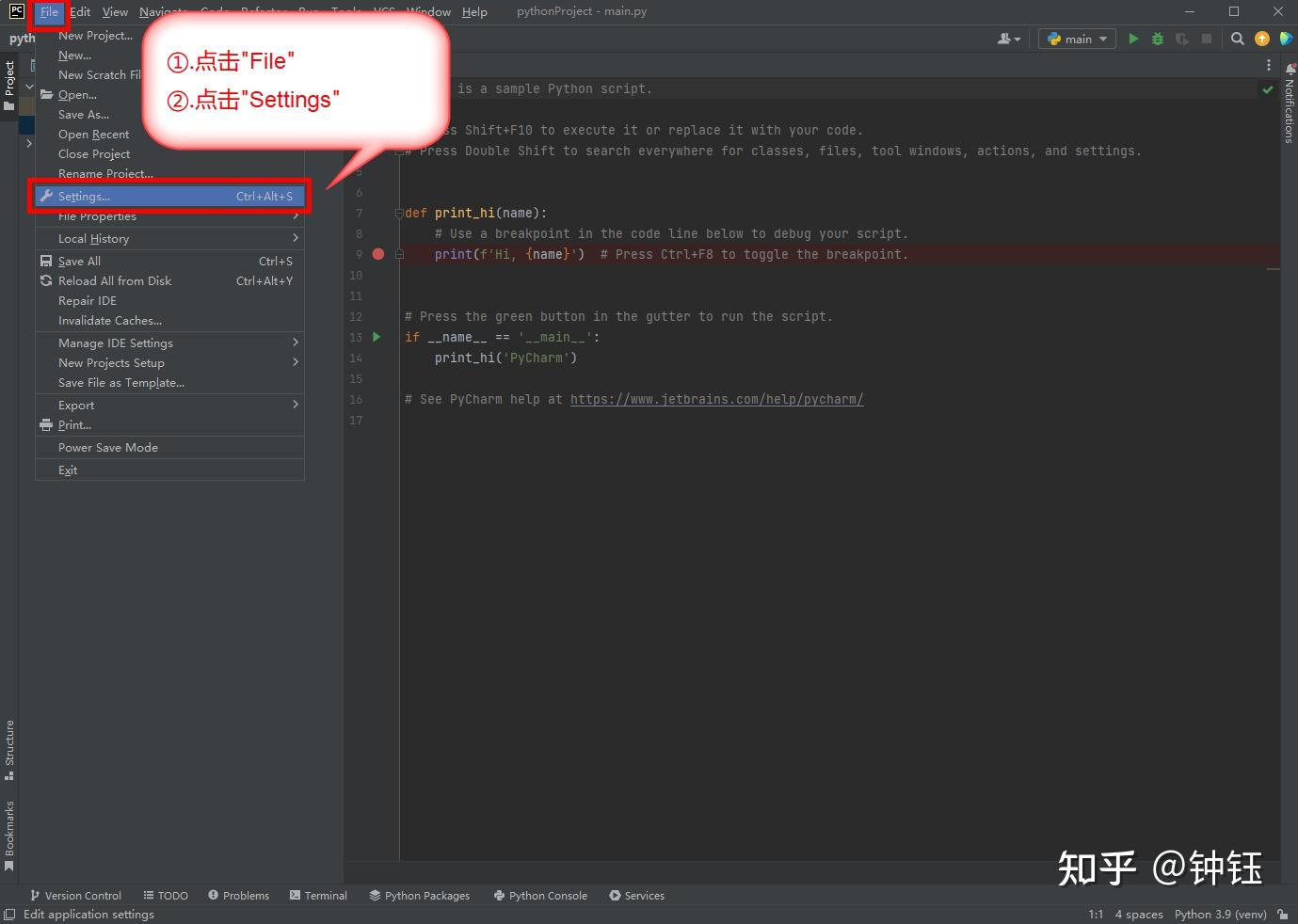Click the 1:1 cursor position indicator
This screenshot has height=924, width=1298.
tap(1096, 914)
